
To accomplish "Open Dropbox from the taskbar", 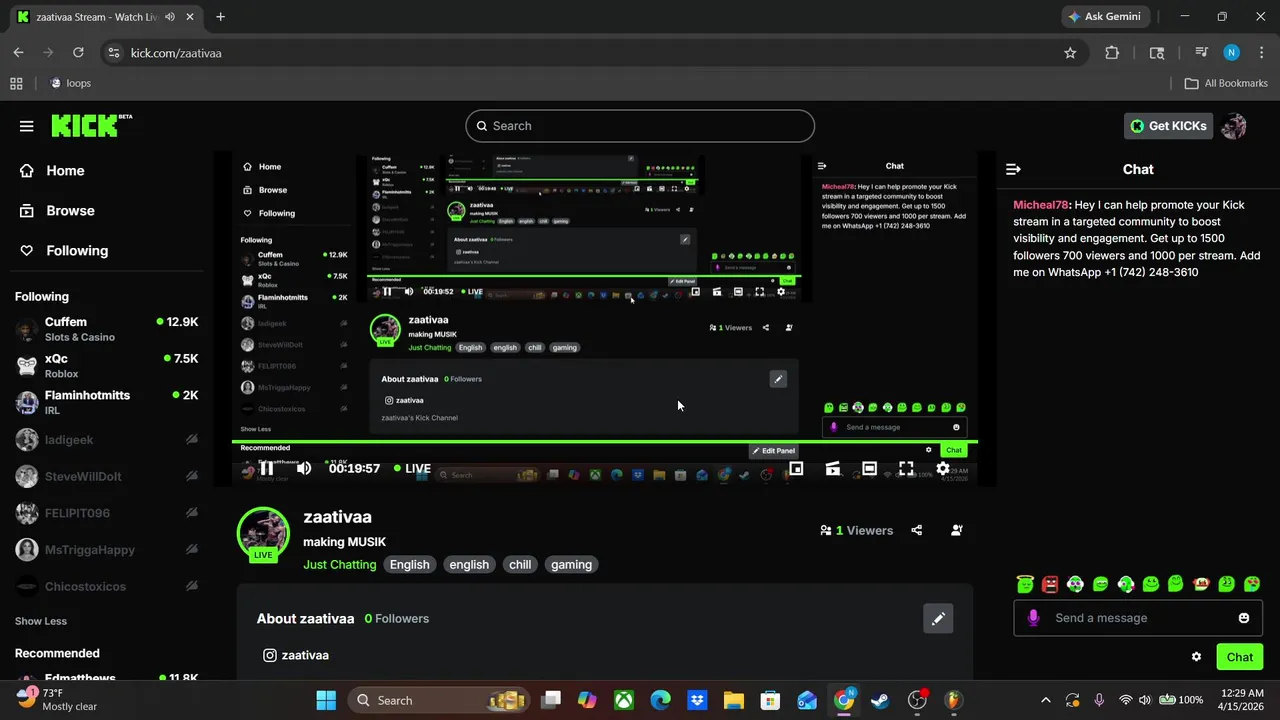I will 697,700.
